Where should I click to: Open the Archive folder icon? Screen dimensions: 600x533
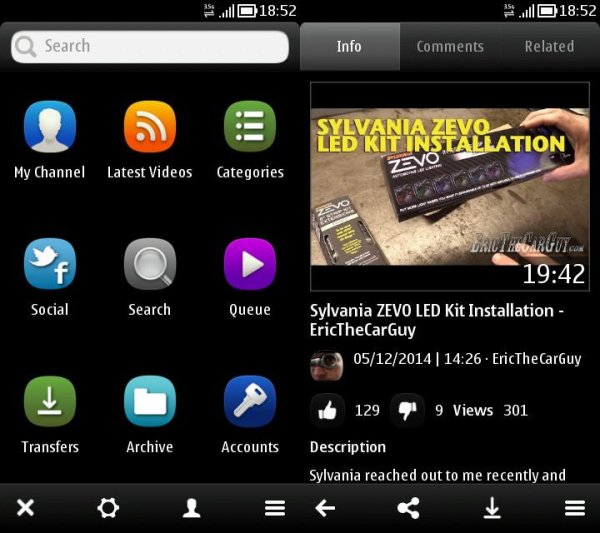pos(150,401)
